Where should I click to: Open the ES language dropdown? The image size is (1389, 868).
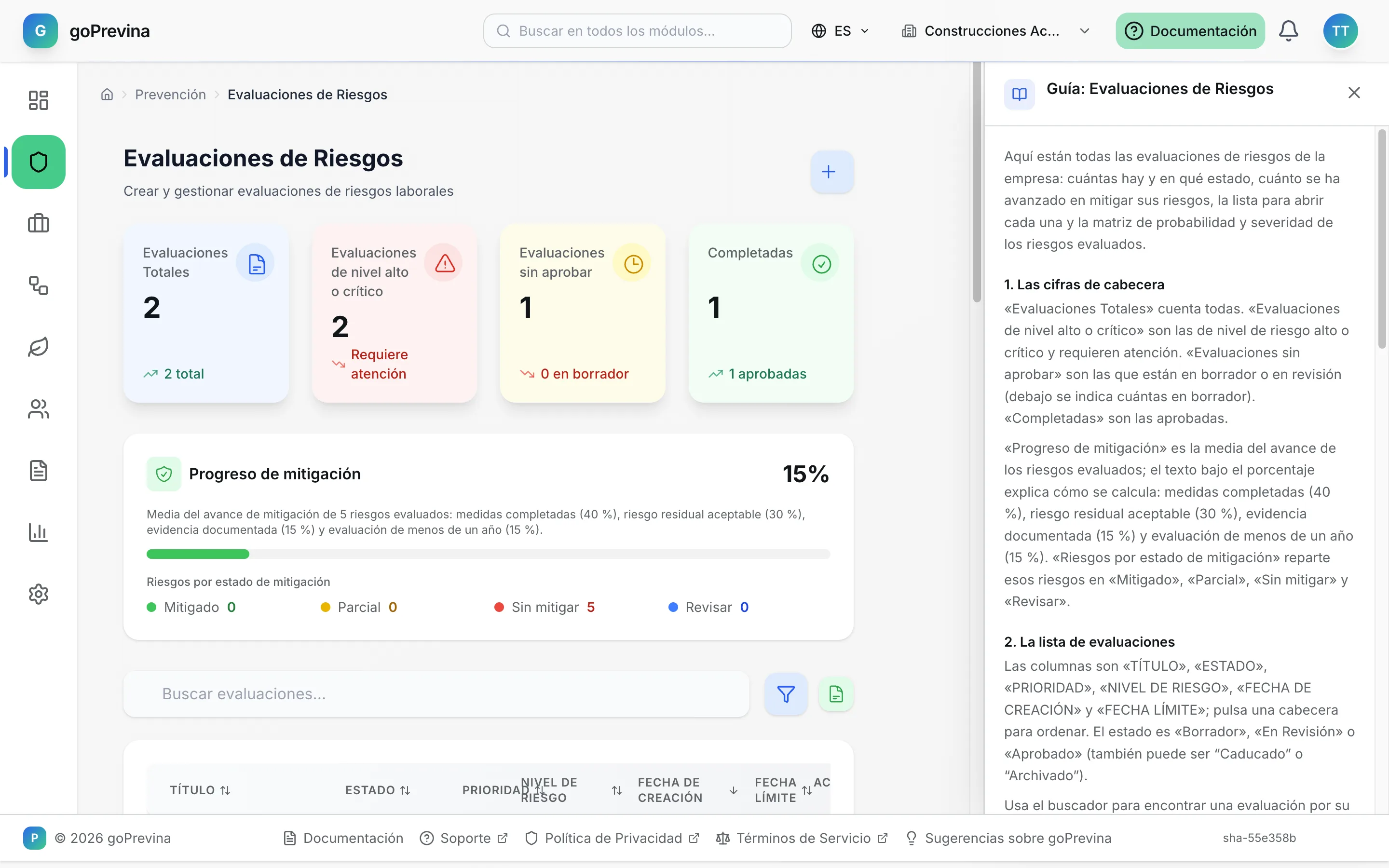[841, 30]
